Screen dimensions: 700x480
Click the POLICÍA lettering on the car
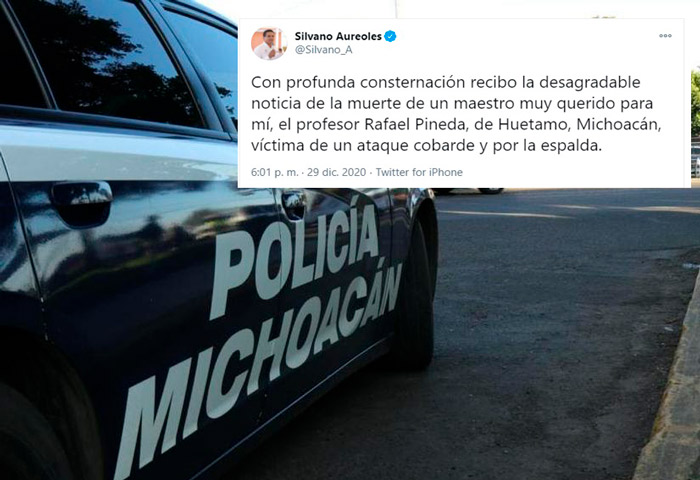click(x=294, y=257)
